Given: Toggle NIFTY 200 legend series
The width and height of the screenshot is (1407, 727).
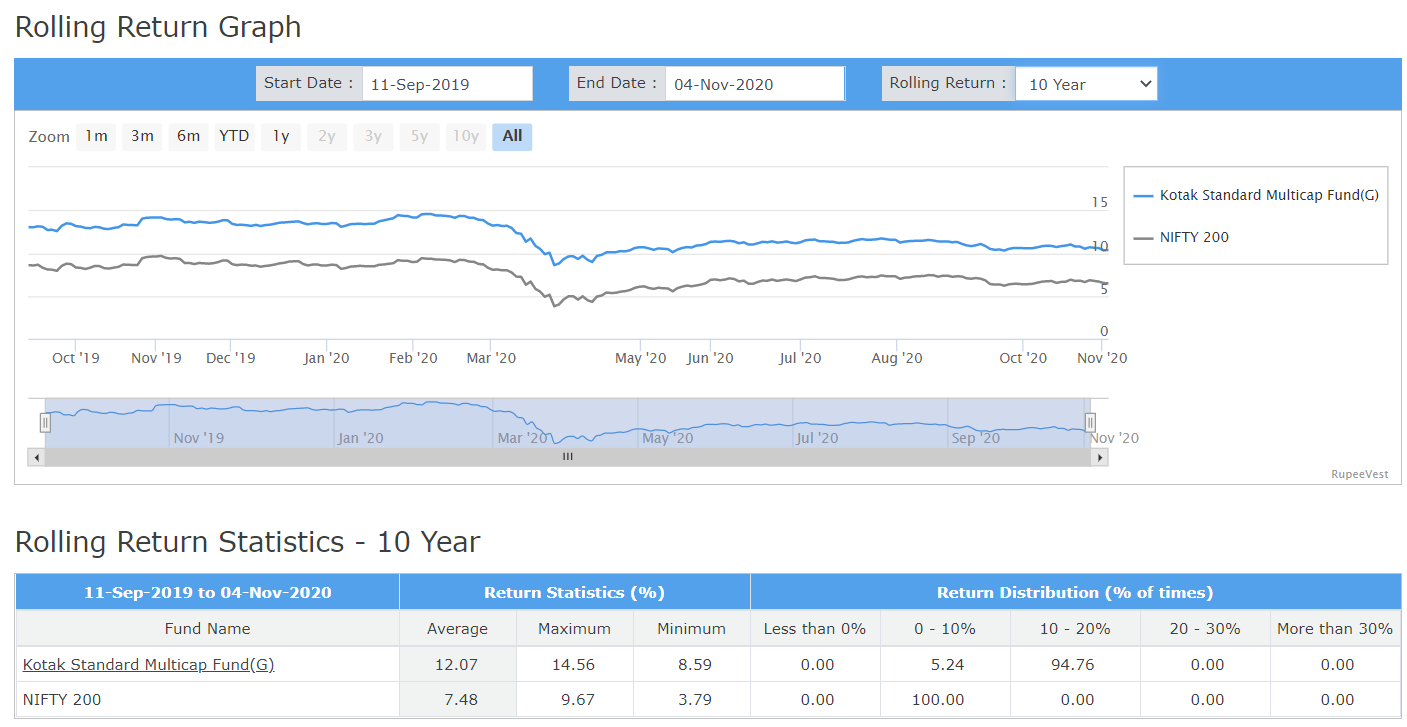Looking at the screenshot, I should point(1182,237).
